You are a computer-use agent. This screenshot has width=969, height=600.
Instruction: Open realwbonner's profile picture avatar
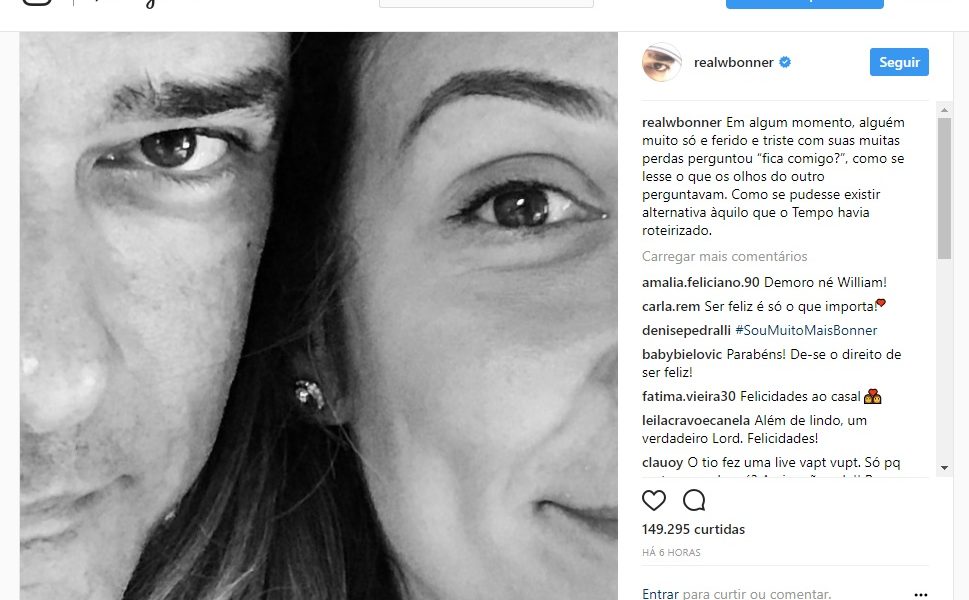(x=662, y=62)
